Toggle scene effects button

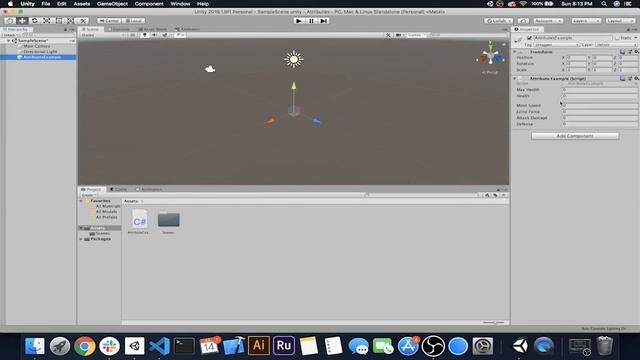pos(165,35)
